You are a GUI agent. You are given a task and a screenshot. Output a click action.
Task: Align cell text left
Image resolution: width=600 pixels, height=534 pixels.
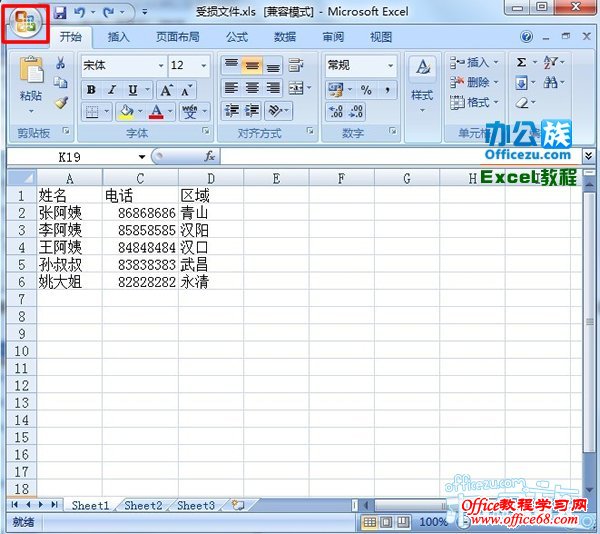(x=231, y=88)
